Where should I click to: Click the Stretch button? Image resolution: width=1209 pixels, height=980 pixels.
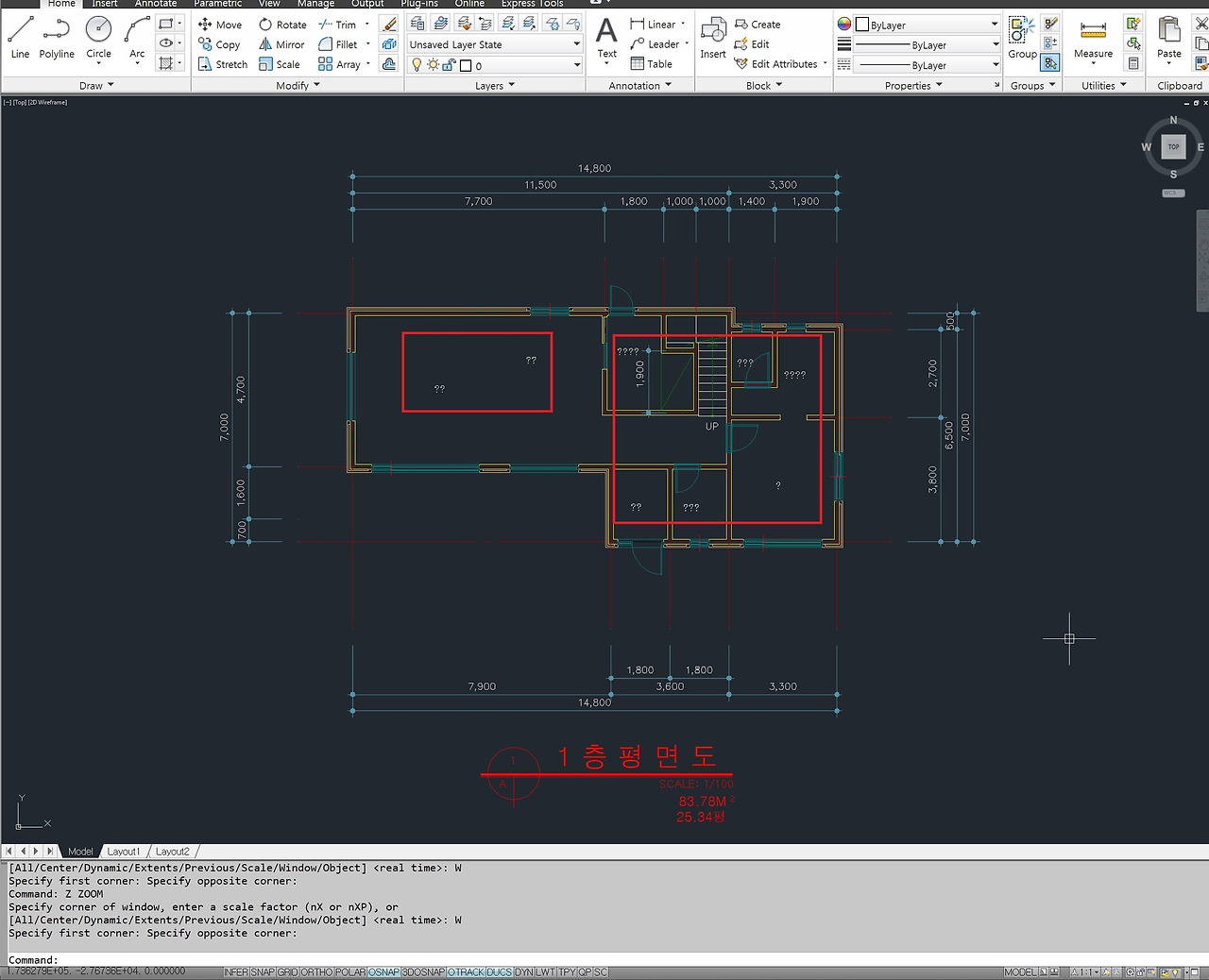pyautogui.click(x=223, y=64)
